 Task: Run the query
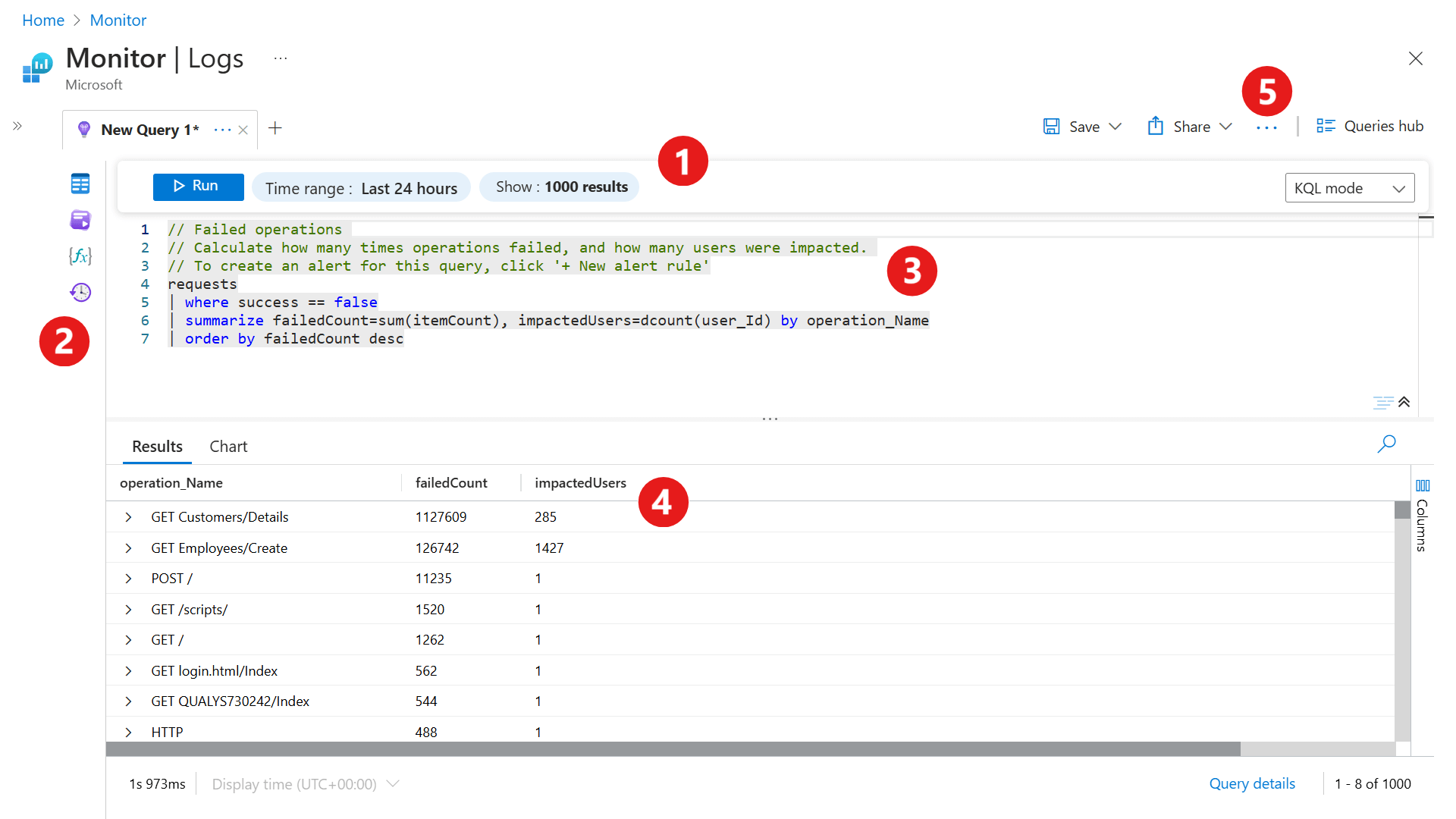(198, 187)
